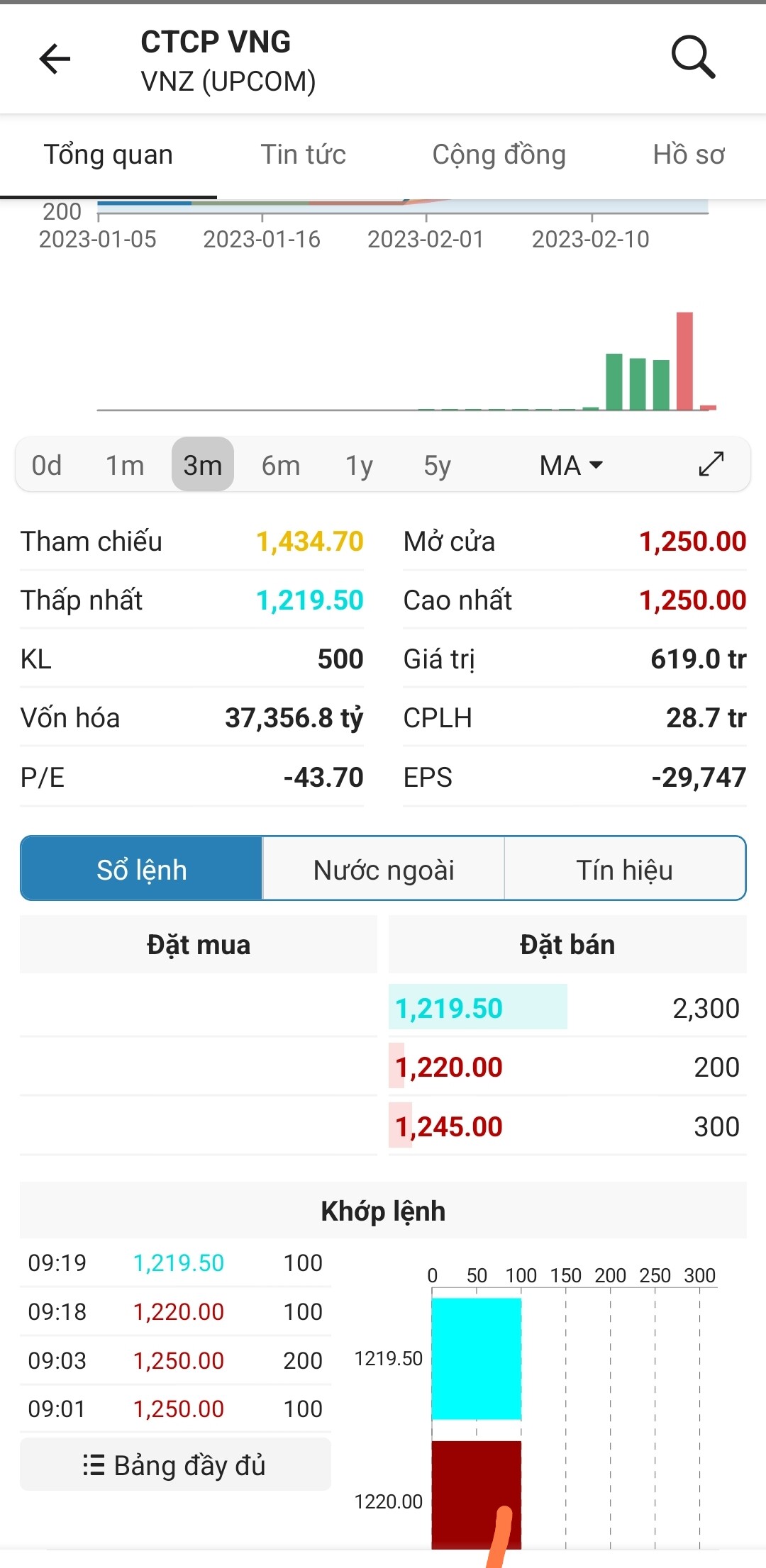Image resolution: width=766 pixels, height=1568 pixels.
Task: Switch chart range to 5y
Action: 437,466
